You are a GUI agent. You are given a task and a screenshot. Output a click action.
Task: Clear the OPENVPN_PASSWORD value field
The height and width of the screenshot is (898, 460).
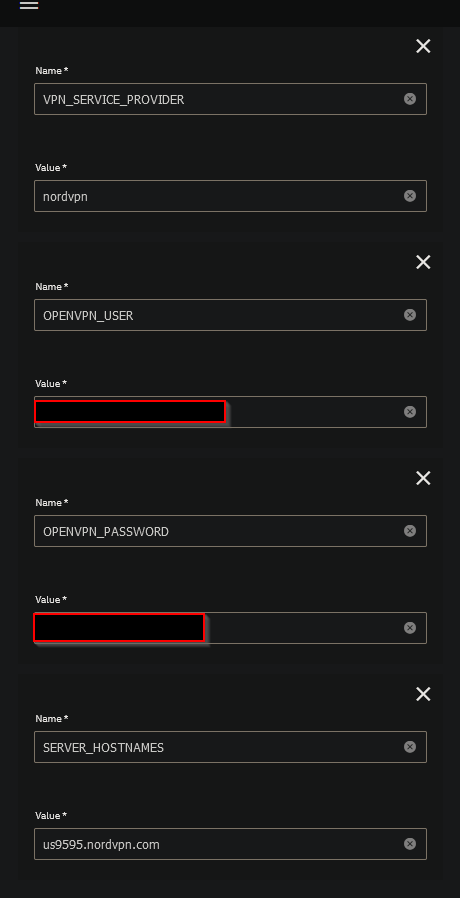click(x=410, y=628)
